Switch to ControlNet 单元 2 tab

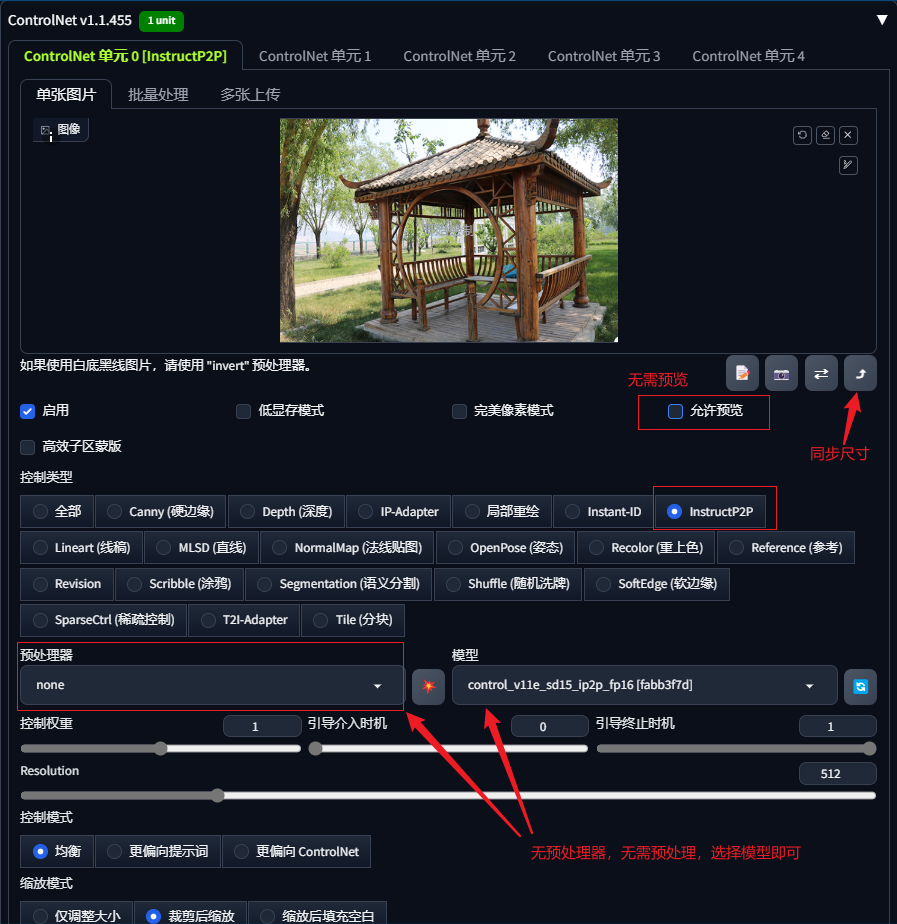(x=459, y=56)
